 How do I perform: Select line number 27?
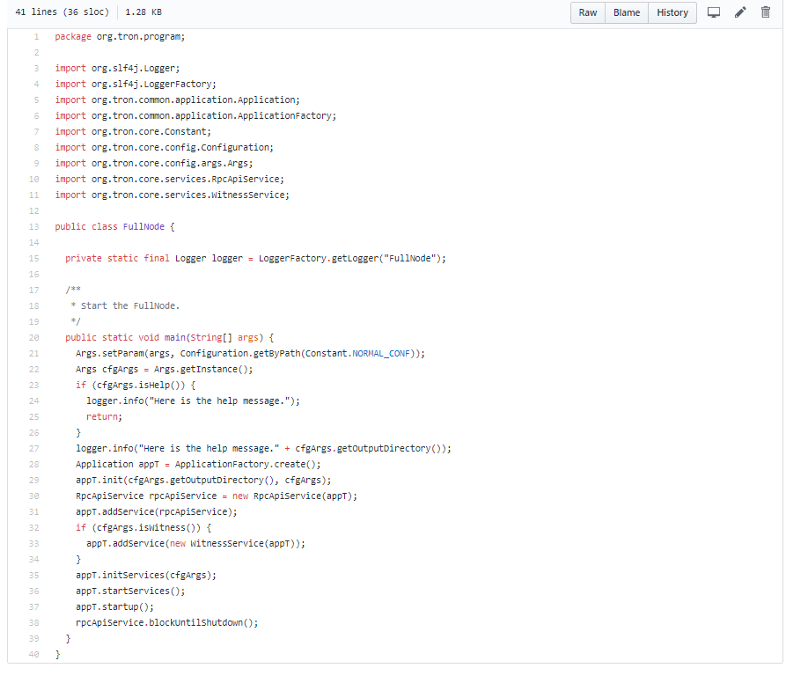coord(34,448)
